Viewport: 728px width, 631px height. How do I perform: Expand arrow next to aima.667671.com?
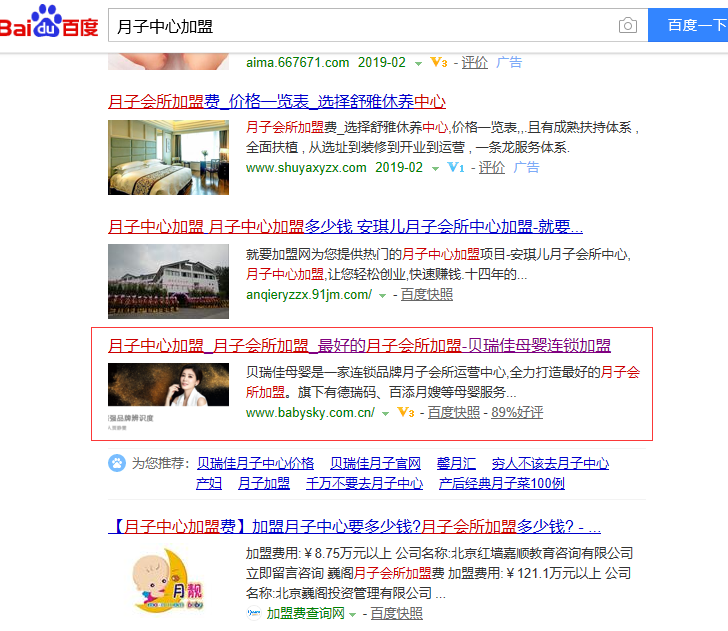tap(418, 64)
